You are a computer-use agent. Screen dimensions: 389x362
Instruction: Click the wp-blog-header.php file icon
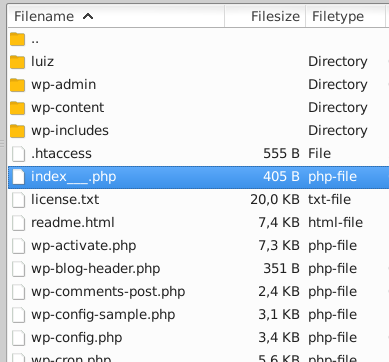(x=18, y=269)
